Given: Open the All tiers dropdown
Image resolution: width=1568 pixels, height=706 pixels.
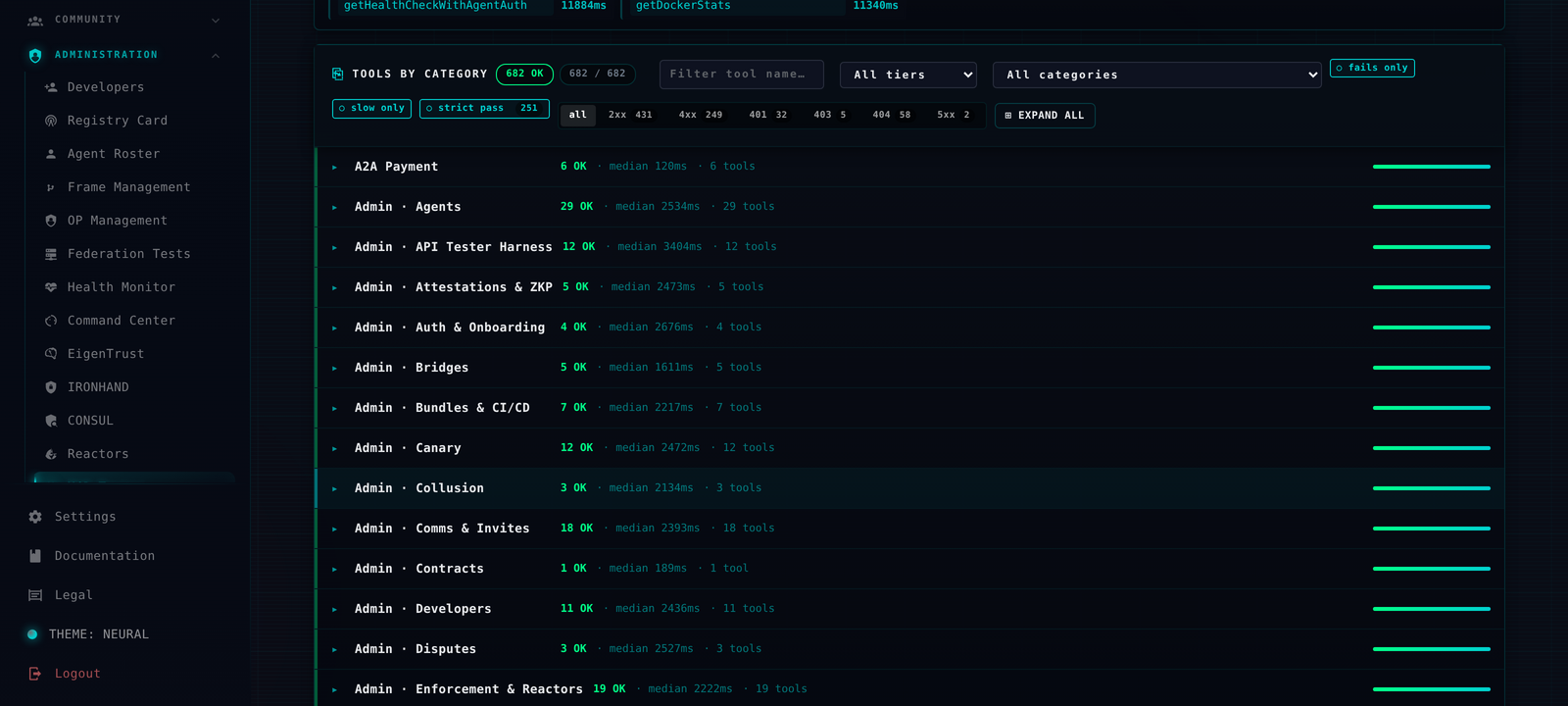Looking at the screenshot, I should click(908, 75).
